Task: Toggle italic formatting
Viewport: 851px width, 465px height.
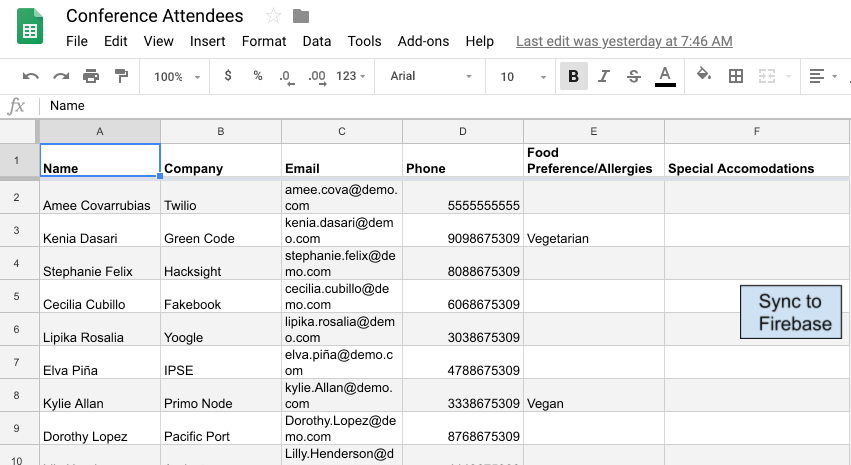Action: pos(603,76)
